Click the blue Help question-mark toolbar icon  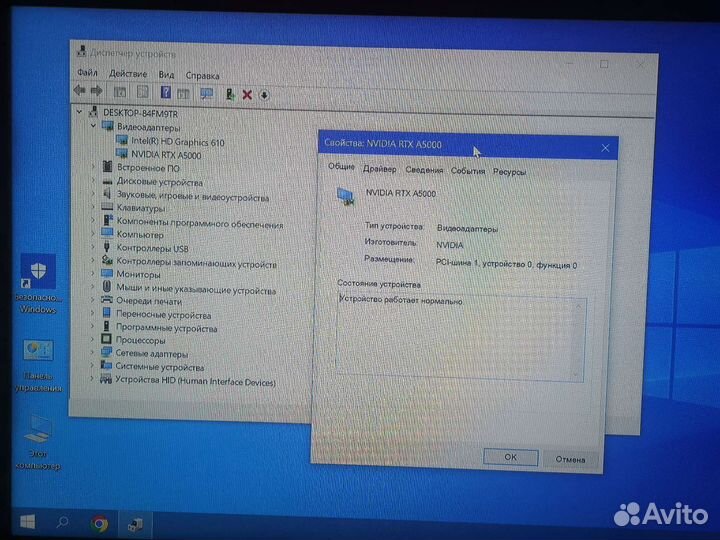(x=166, y=92)
